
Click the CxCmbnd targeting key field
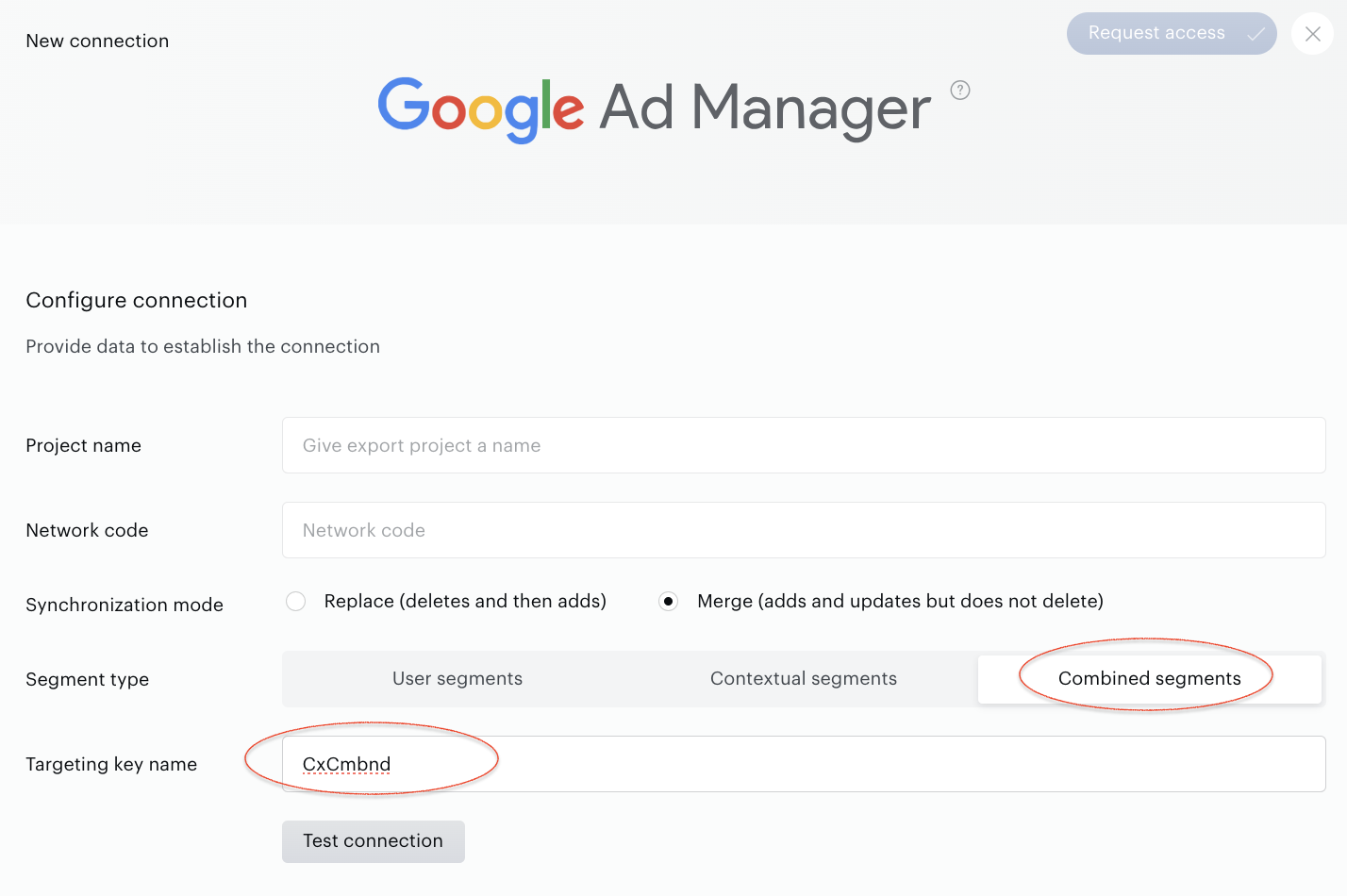pyautogui.click(x=804, y=764)
